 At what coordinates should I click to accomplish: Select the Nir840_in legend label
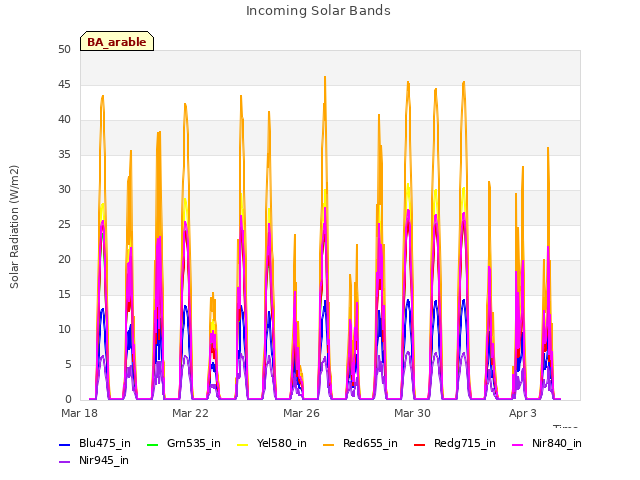(x=557, y=444)
